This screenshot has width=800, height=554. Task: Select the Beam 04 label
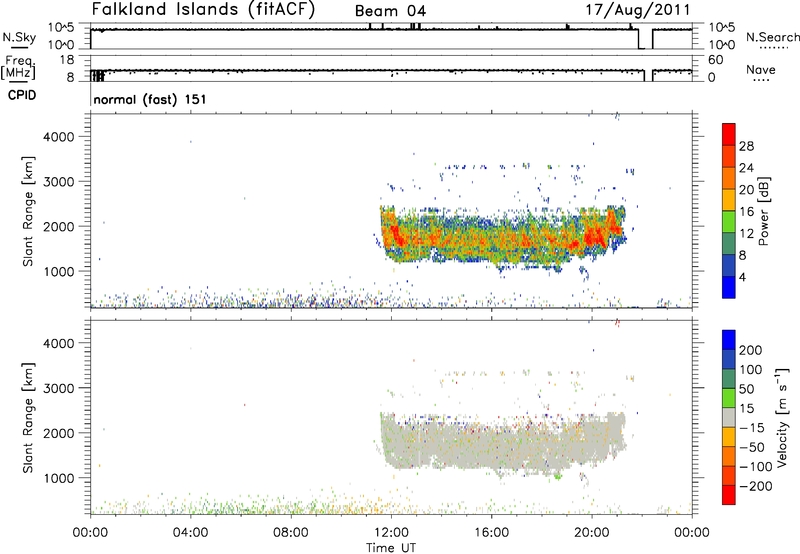pyautogui.click(x=390, y=11)
